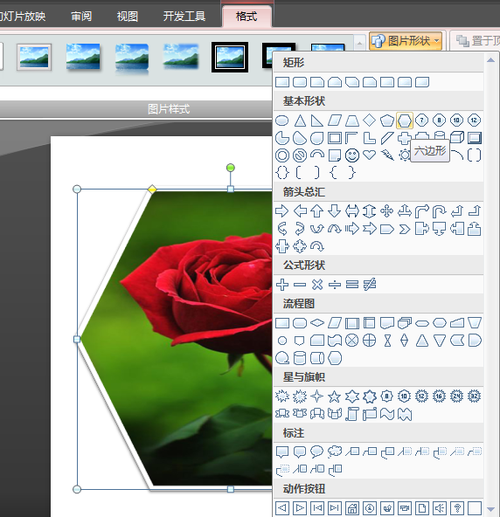
Task: Select the right arrow shape
Action: click(282, 211)
